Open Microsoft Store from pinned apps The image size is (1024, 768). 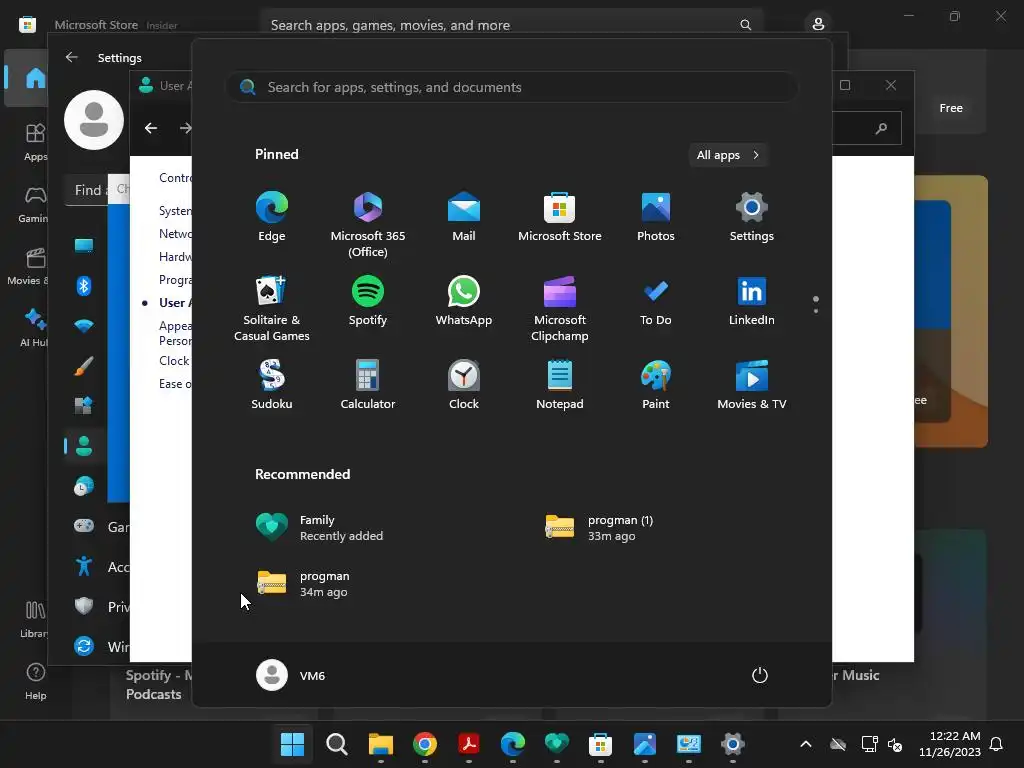tap(560, 217)
